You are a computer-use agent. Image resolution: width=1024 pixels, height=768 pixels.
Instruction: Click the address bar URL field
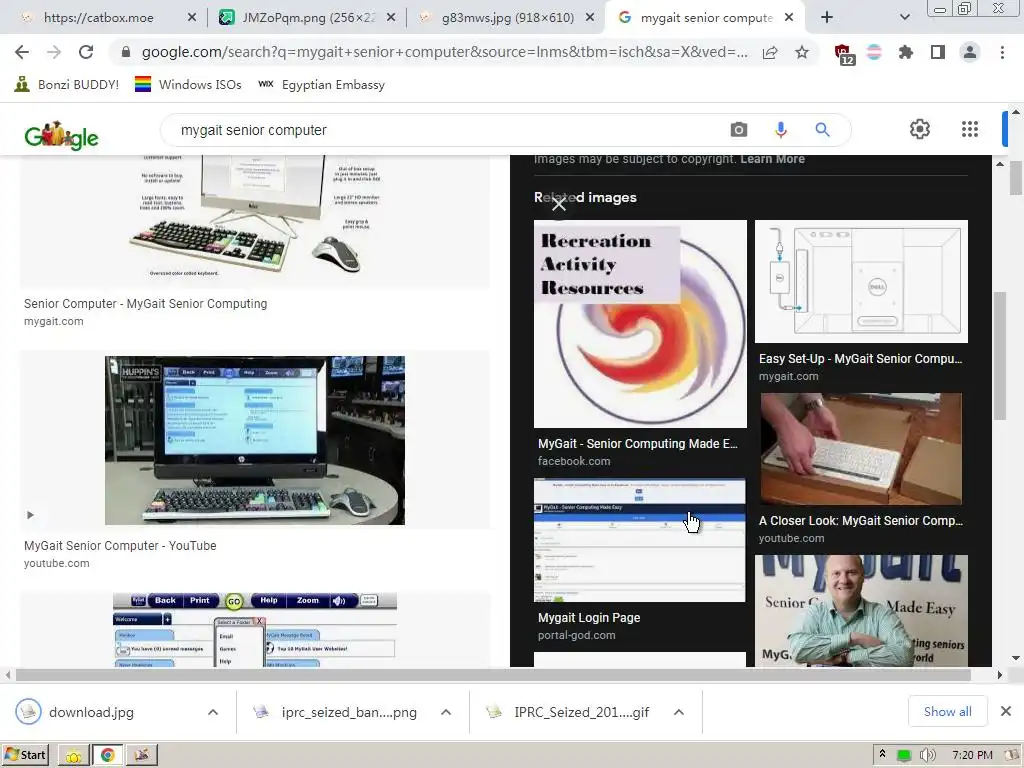444,52
